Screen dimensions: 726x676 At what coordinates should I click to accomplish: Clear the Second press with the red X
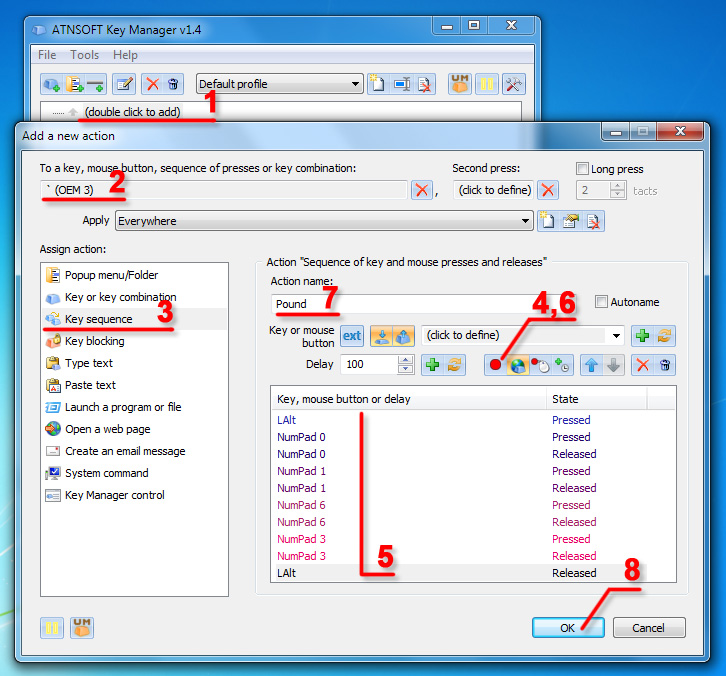(x=548, y=190)
